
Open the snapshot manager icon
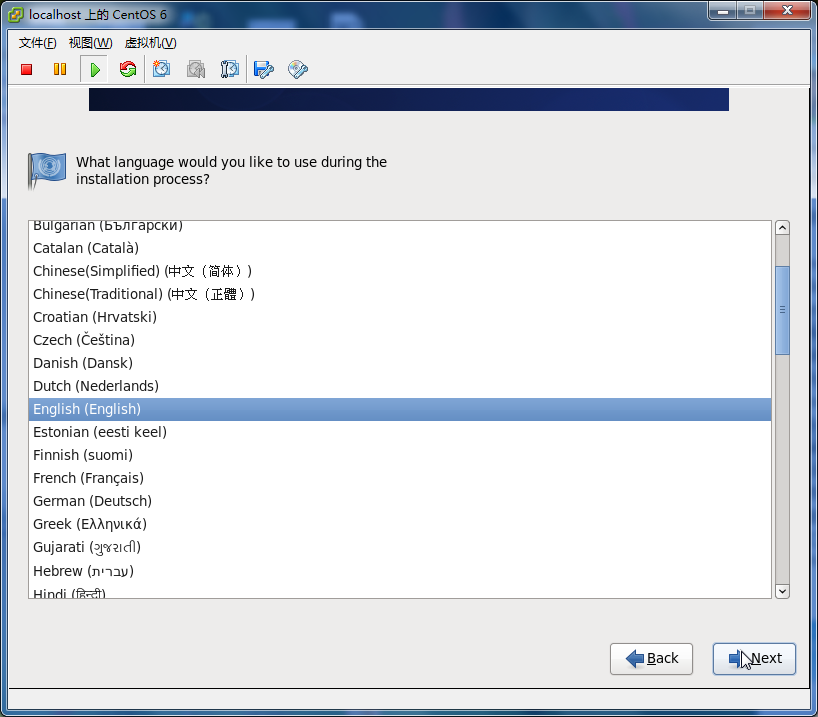tap(229, 70)
